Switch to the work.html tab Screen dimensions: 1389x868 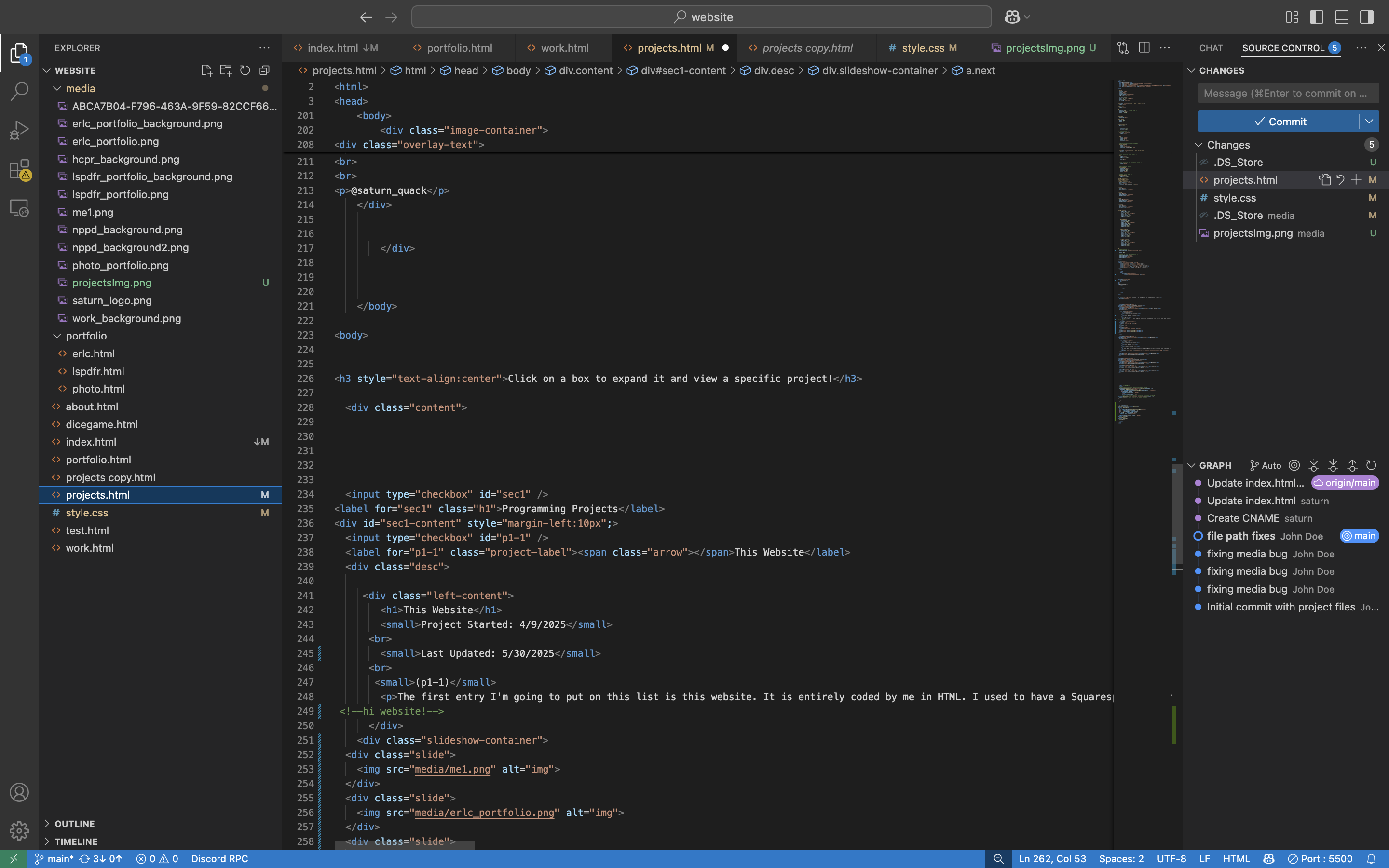click(564, 48)
